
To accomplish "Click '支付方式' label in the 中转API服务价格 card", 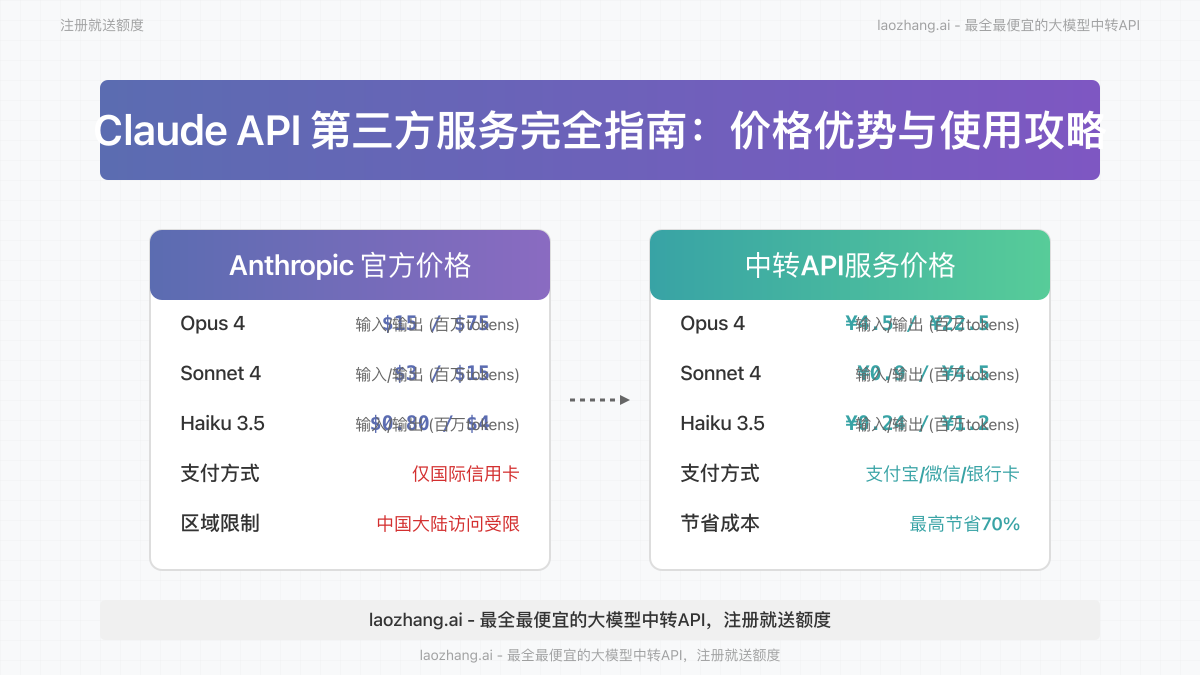I will coord(720,473).
